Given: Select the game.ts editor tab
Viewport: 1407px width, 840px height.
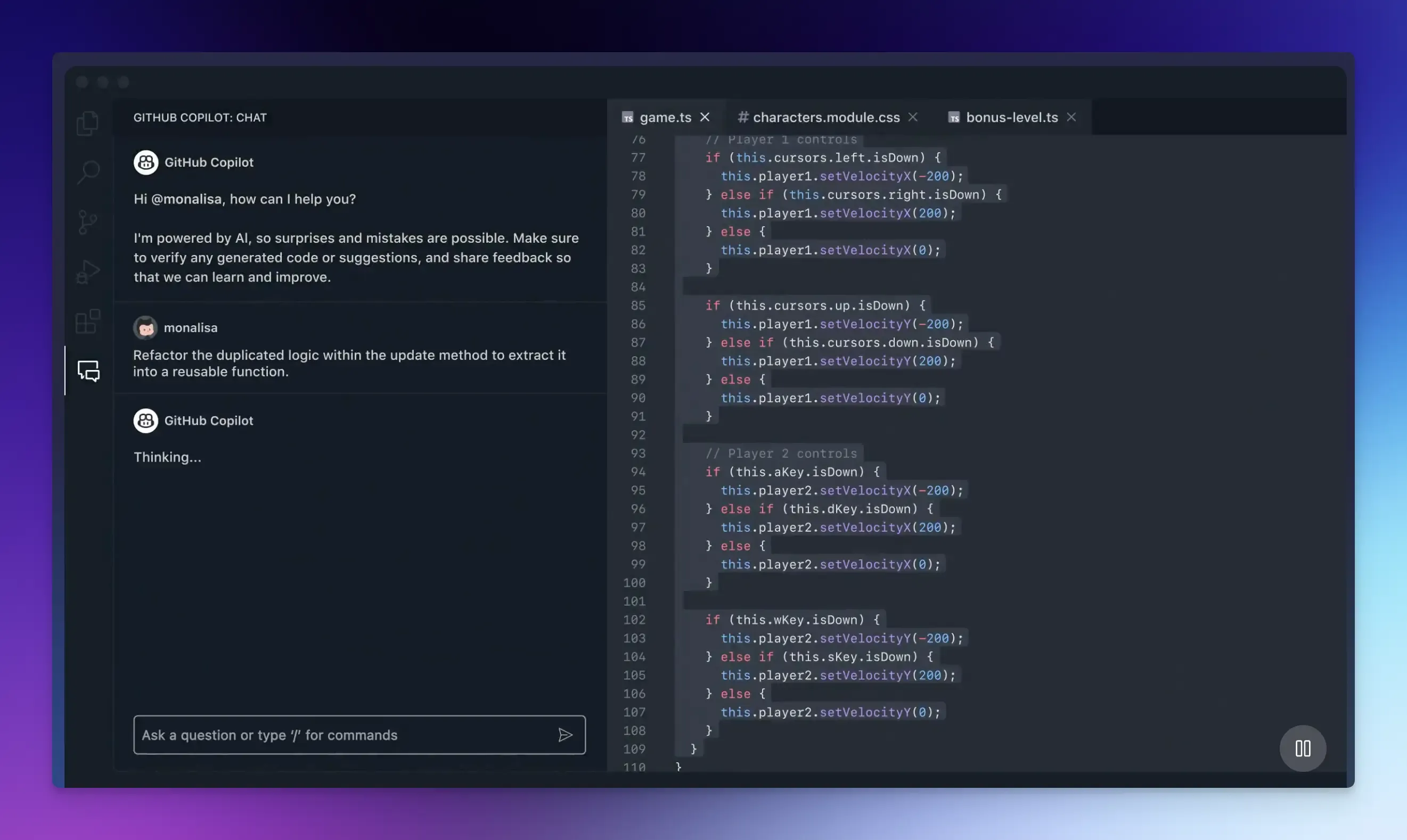Looking at the screenshot, I should (665, 117).
